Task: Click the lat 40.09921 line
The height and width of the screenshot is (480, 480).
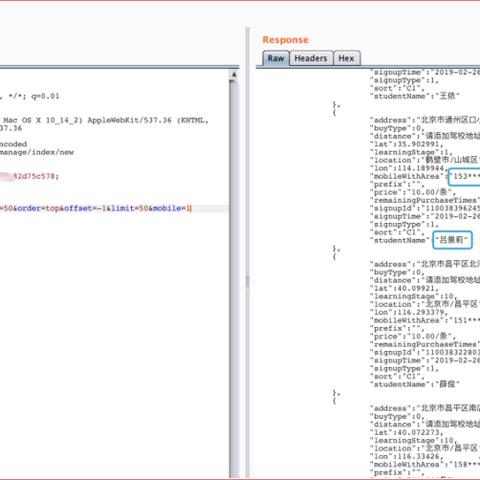Action: (x=404, y=288)
